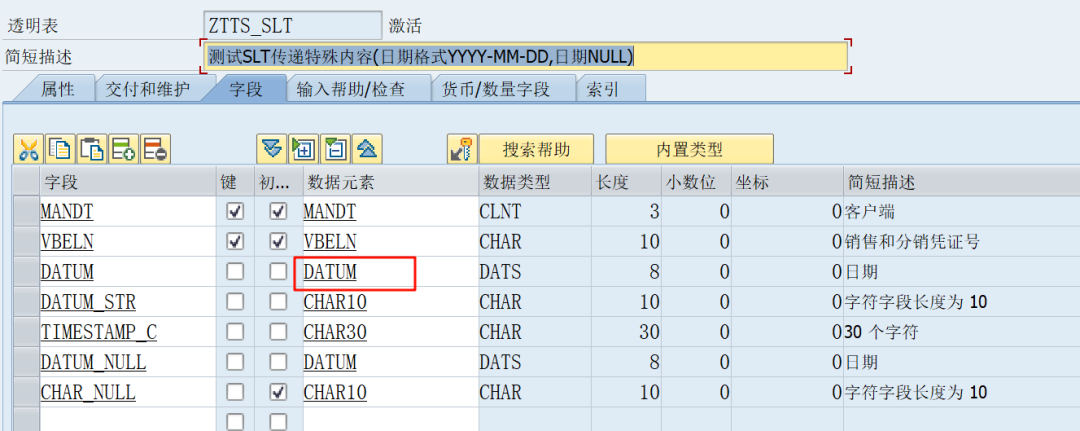Uncheck the initial values checkbox for VBELN

(278, 242)
